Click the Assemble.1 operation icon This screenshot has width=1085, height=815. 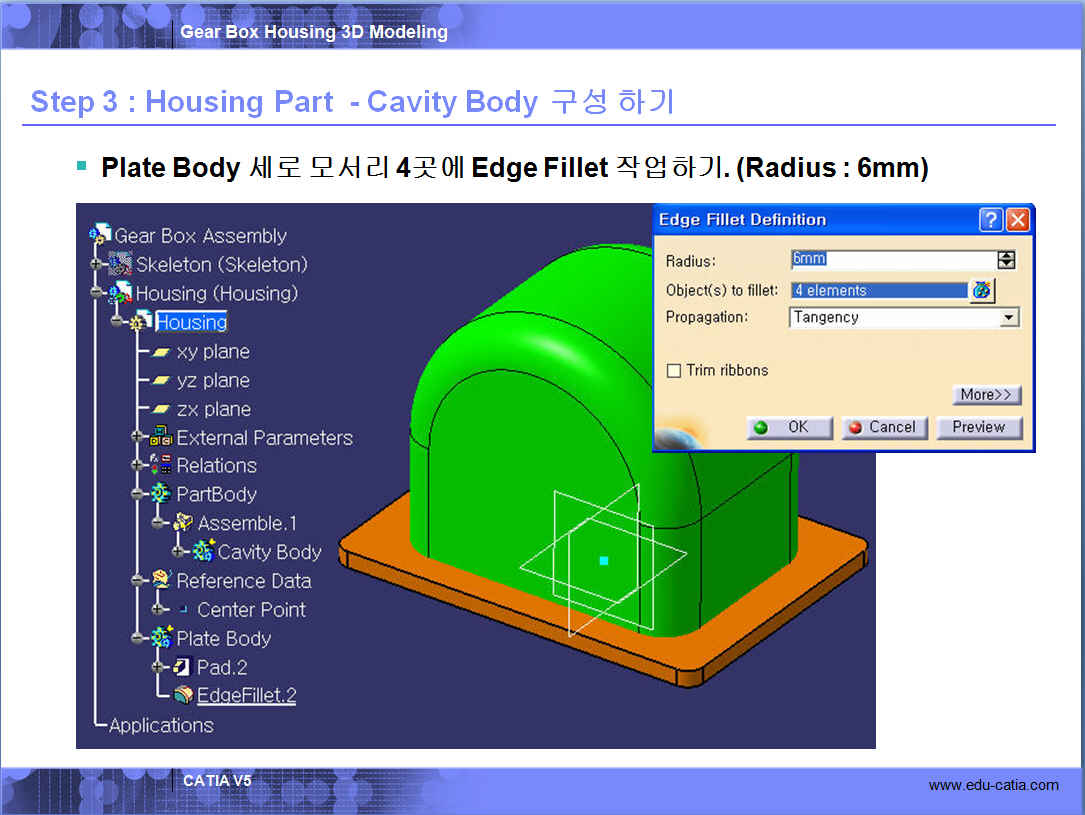click(183, 523)
